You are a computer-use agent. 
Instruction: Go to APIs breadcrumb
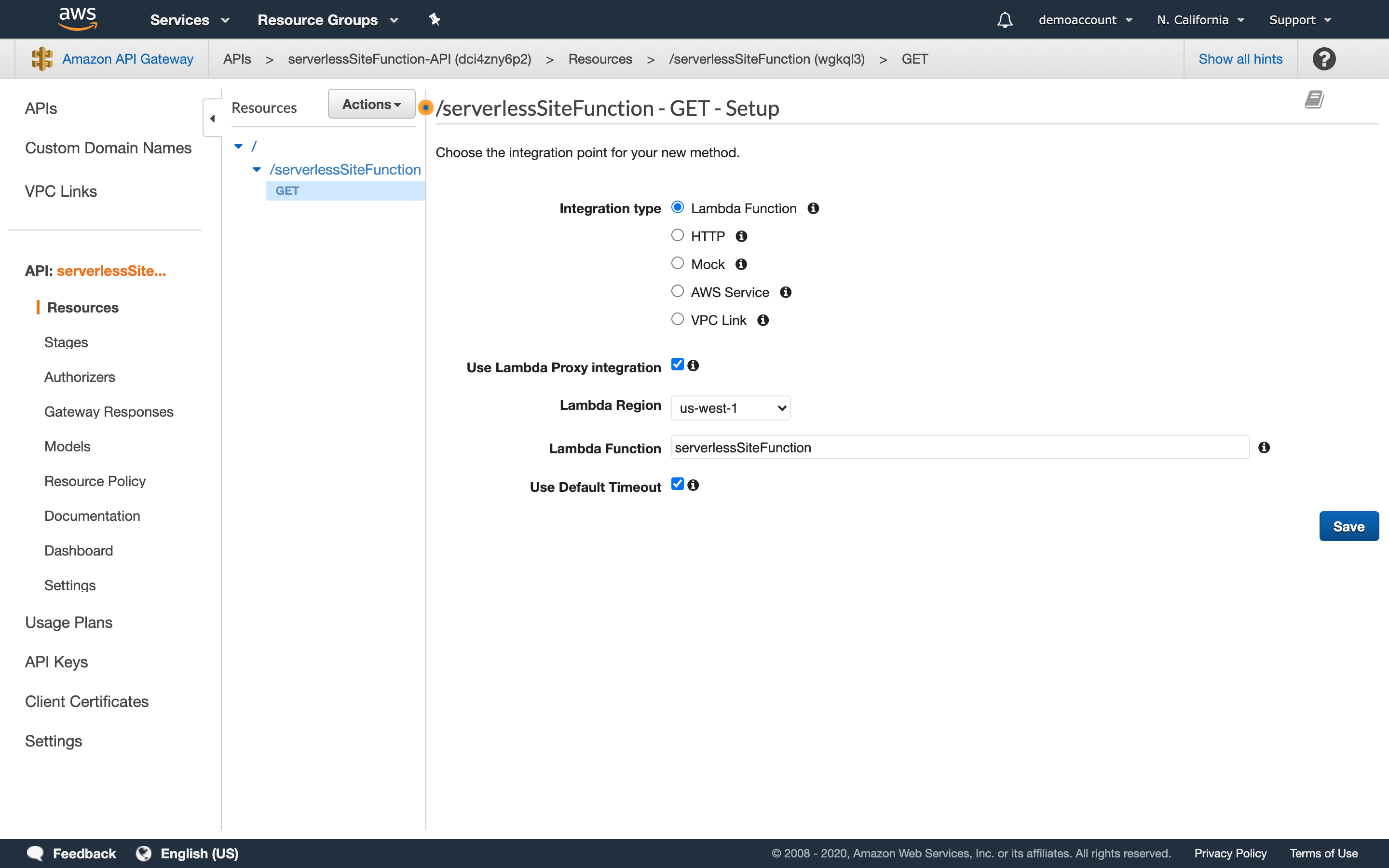click(237, 58)
